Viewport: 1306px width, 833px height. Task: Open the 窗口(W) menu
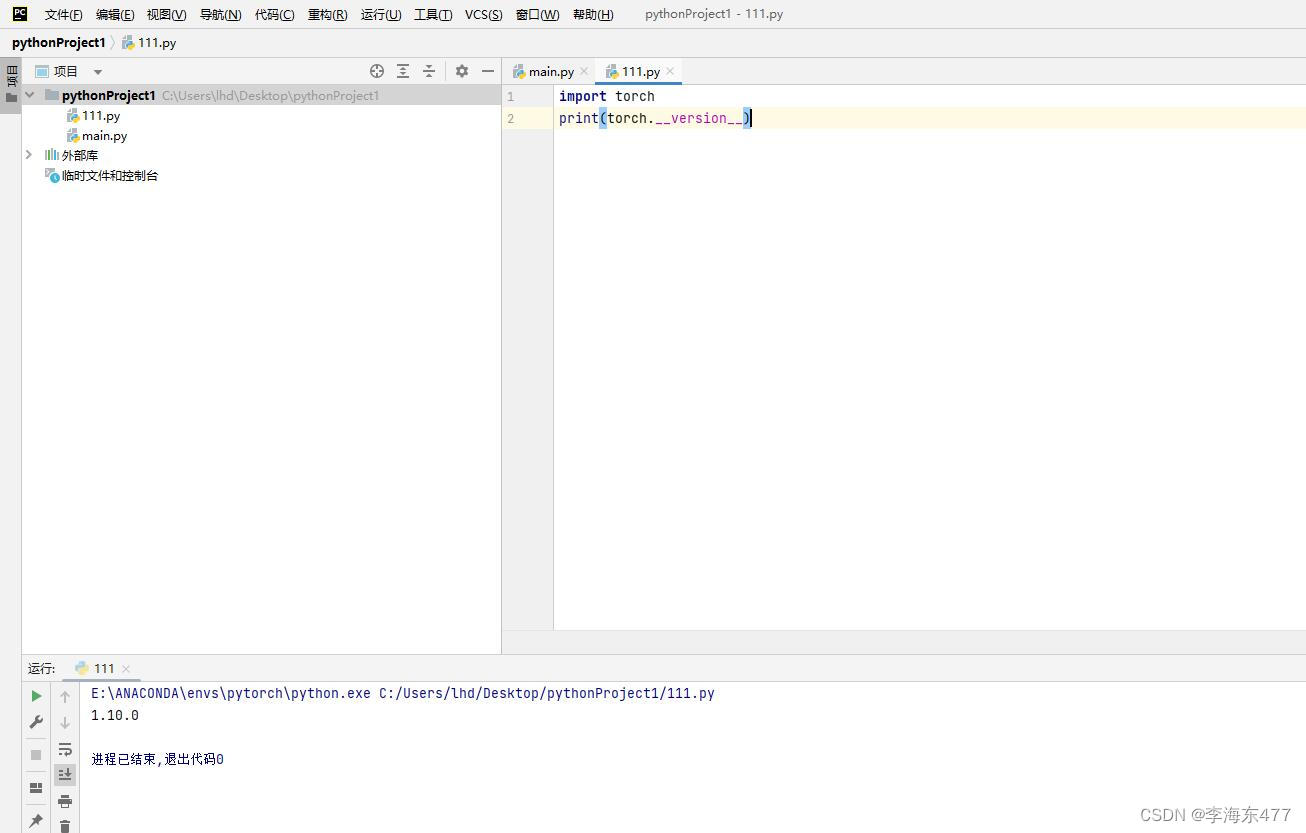[537, 14]
